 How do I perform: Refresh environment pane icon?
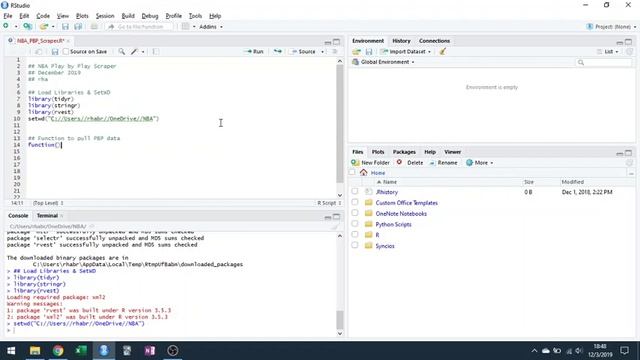pyautogui.click(x=629, y=52)
